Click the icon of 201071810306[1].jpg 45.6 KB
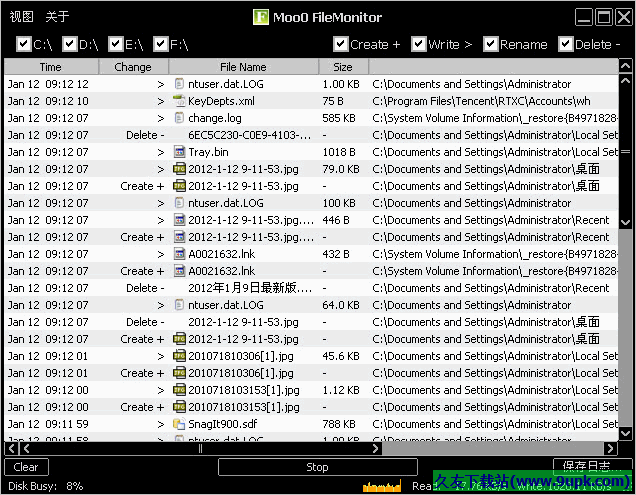The image size is (636, 495). tap(179, 356)
